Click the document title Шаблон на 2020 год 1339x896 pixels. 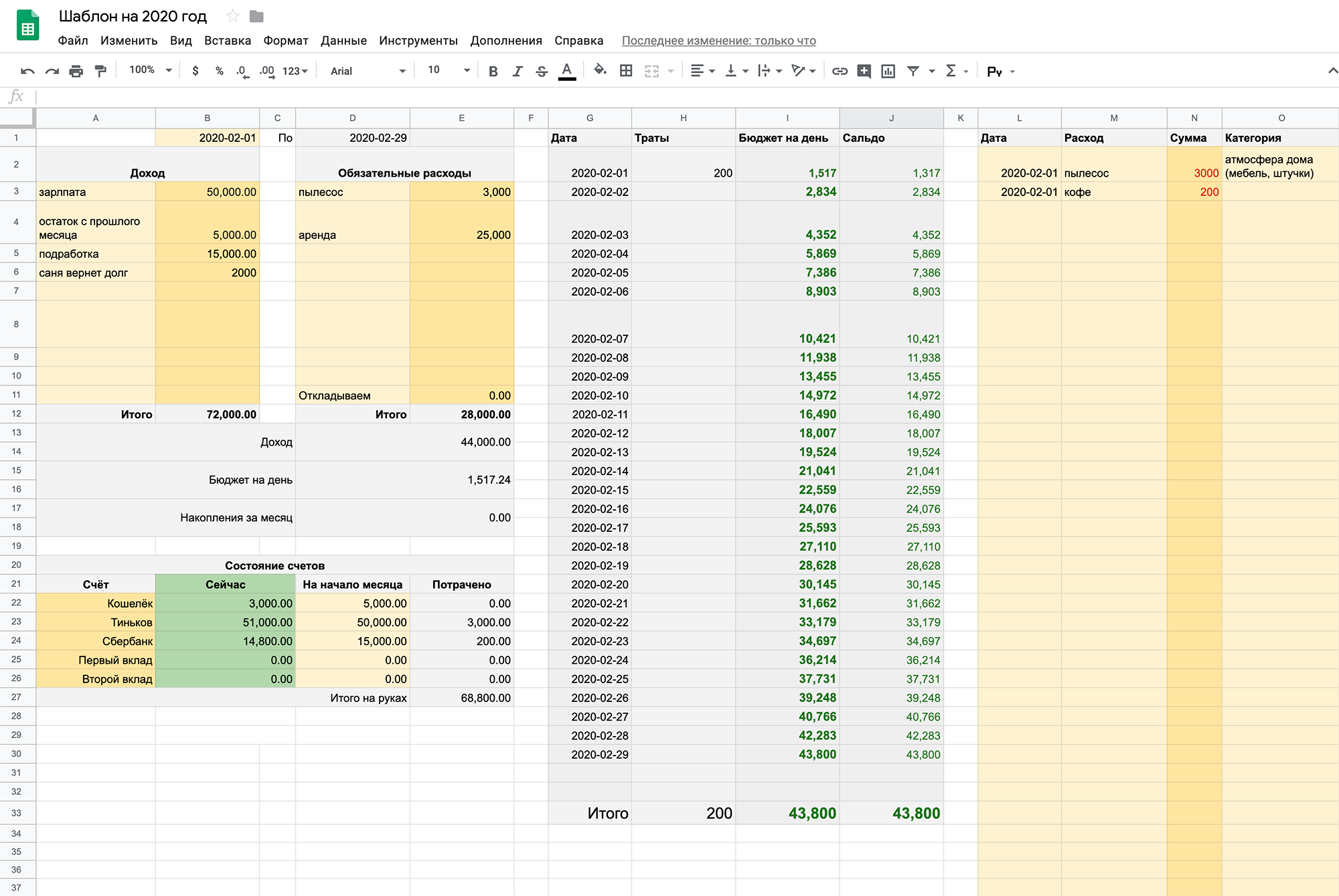[x=133, y=16]
